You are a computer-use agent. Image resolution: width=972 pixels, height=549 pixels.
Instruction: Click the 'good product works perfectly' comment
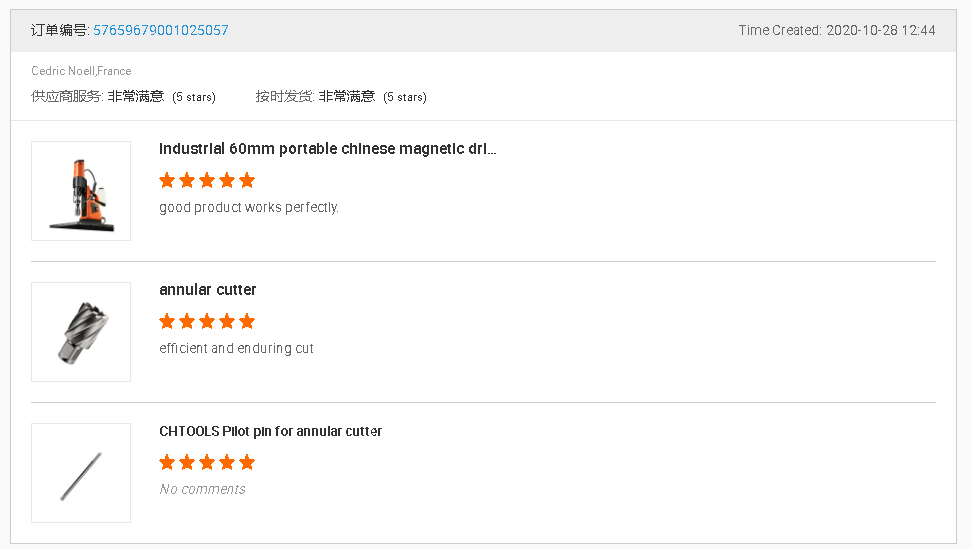tap(249, 208)
